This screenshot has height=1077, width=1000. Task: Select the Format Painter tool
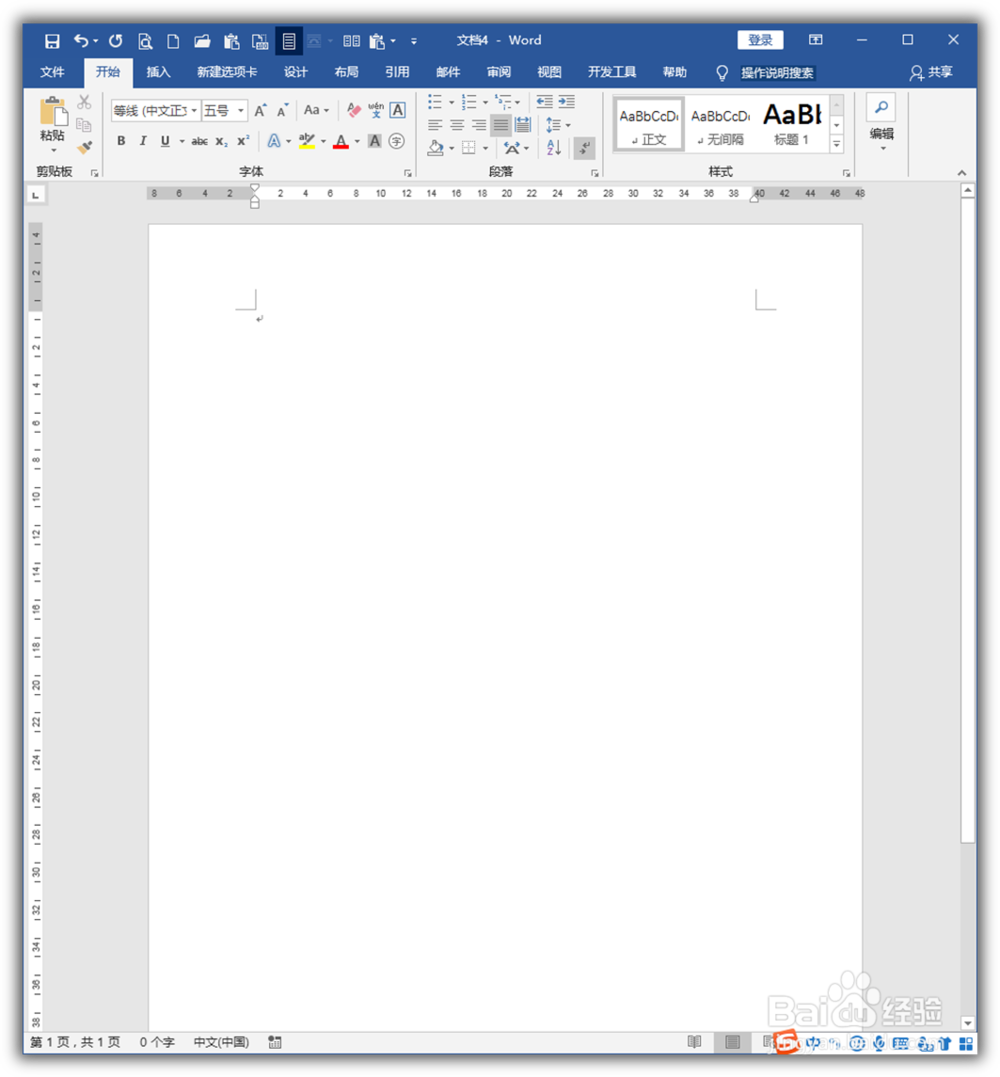pos(85,146)
